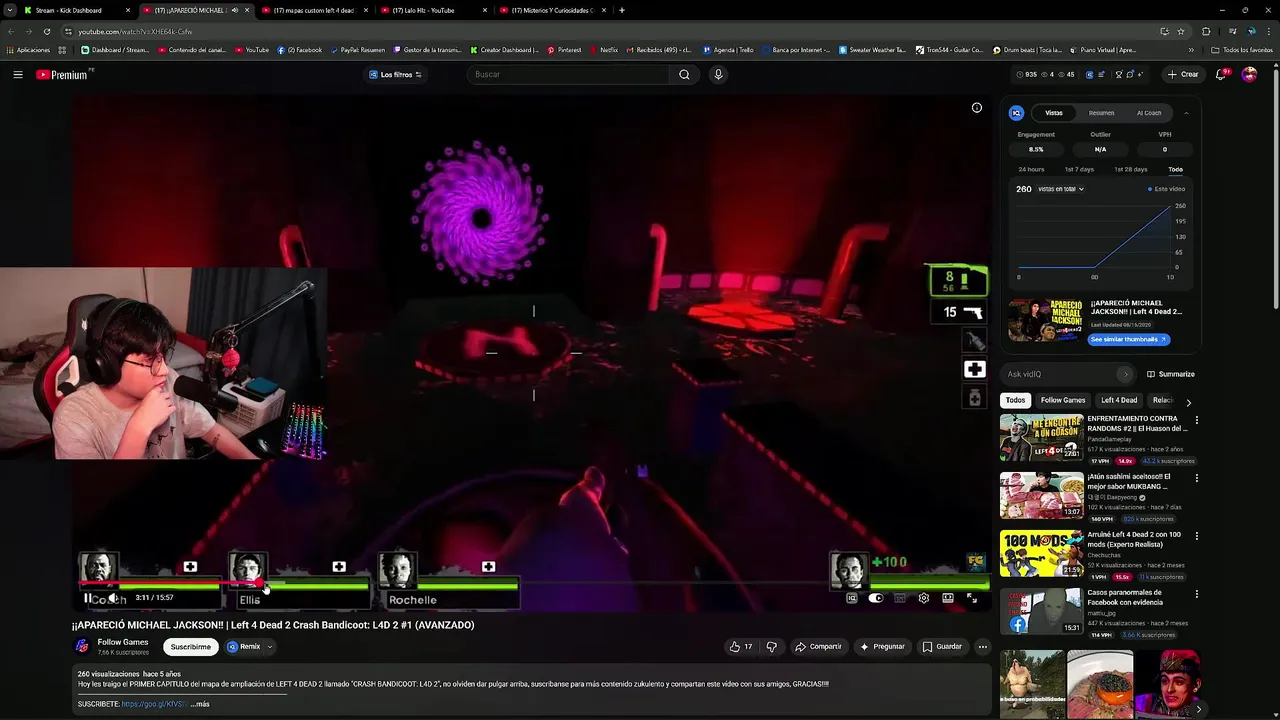Click the vidIQ logo in panel
1280x720 pixels.
[1017, 113]
